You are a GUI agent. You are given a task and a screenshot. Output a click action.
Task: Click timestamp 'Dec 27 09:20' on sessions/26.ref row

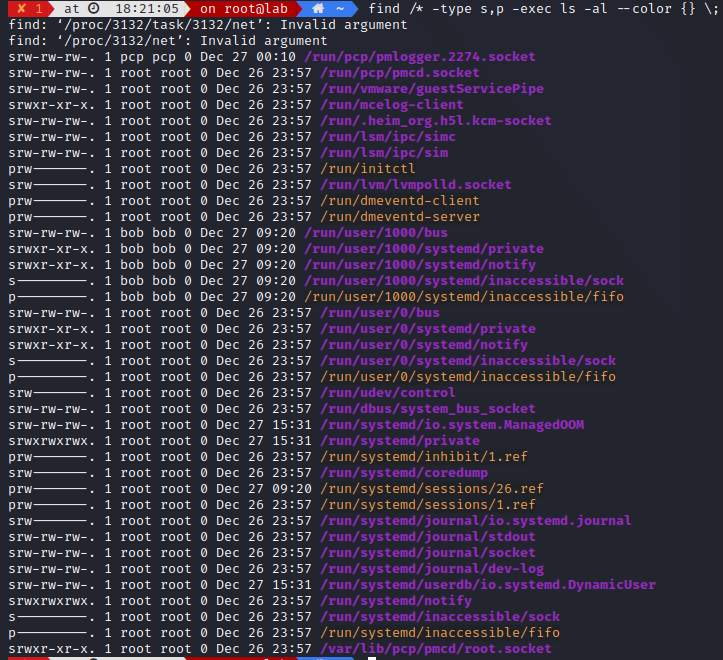(264, 489)
